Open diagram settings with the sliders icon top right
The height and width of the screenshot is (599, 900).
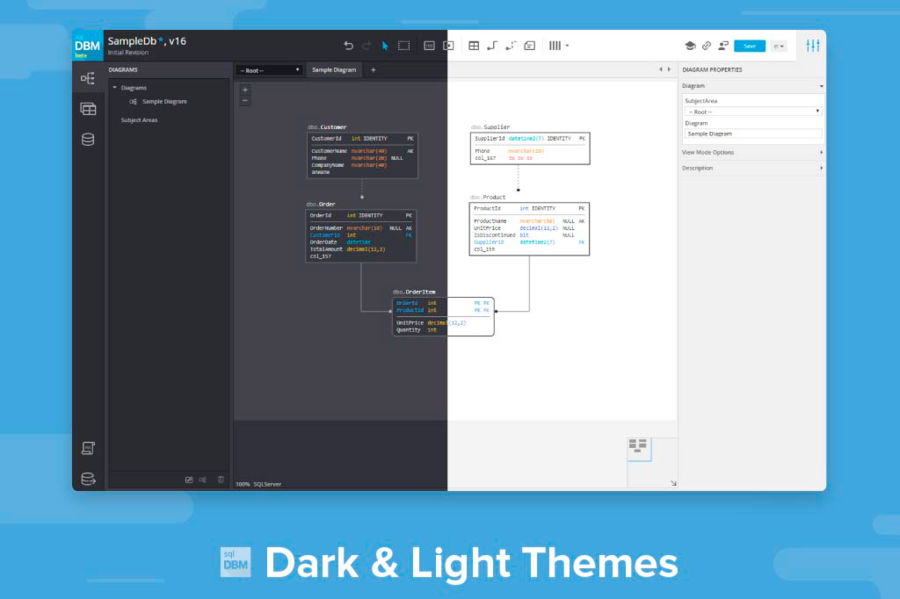813,45
